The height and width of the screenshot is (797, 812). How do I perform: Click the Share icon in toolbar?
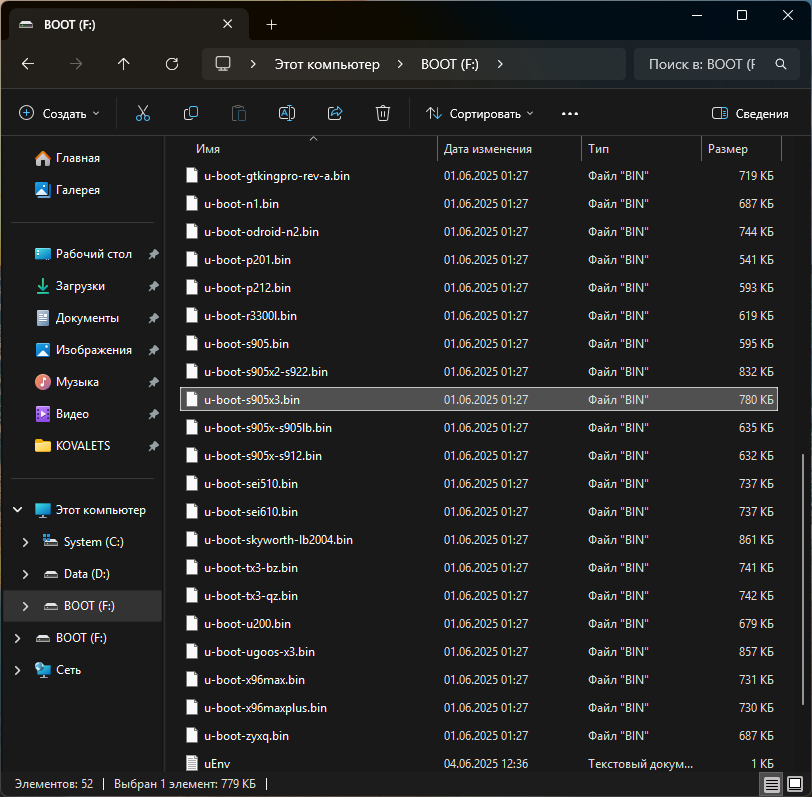pyautogui.click(x=335, y=114)
